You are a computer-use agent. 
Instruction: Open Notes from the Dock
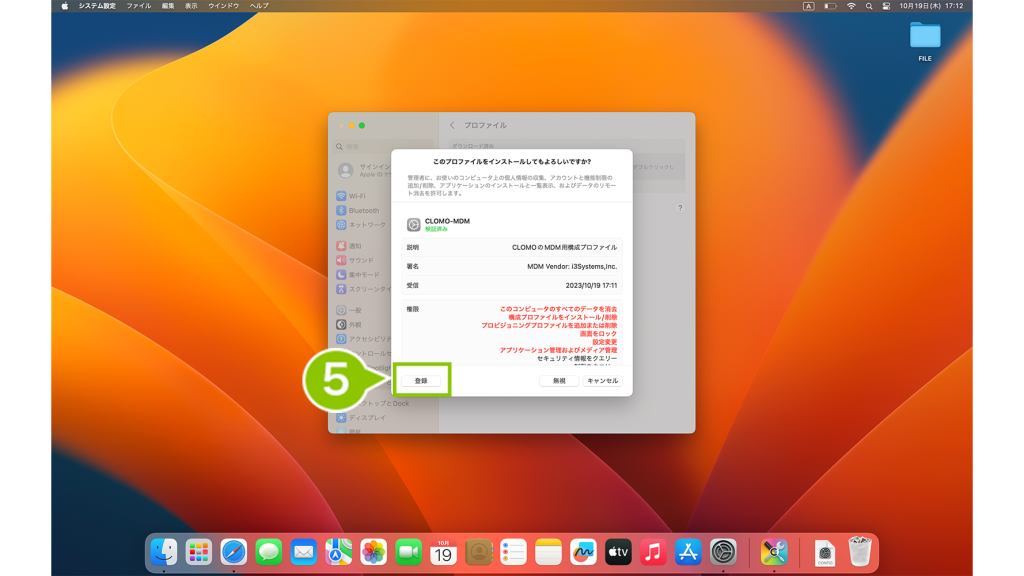(x=549, y=552)
